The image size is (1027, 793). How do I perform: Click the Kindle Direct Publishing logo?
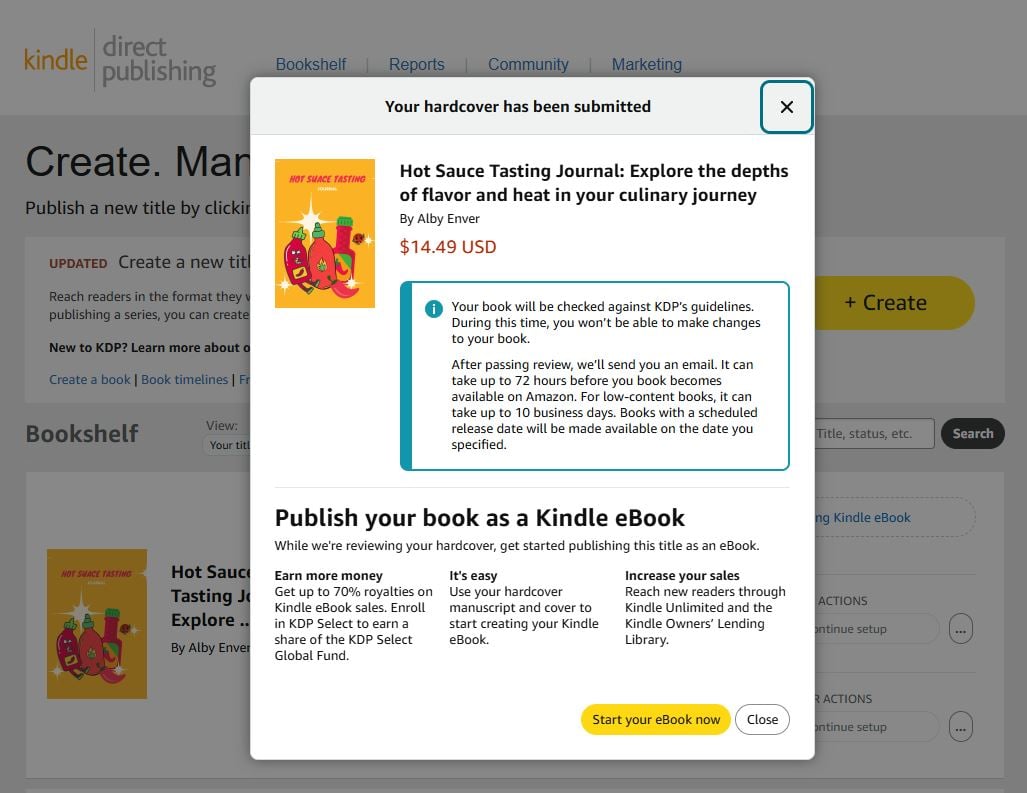[x=120, y=60]
